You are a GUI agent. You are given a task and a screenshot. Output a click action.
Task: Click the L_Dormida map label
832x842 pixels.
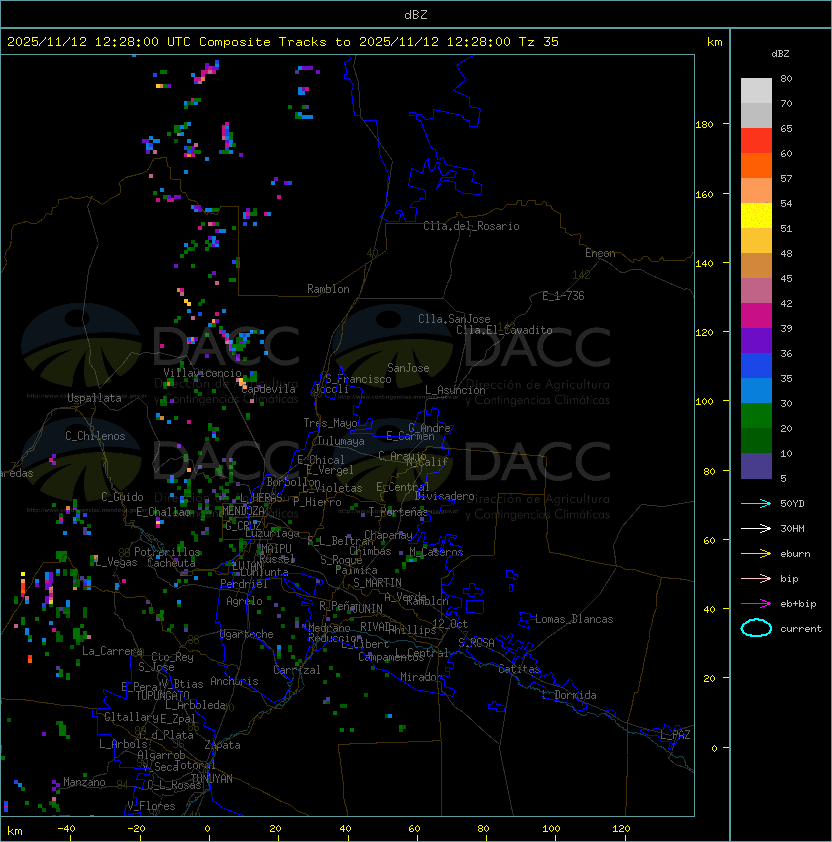click(x=569, y=695)
